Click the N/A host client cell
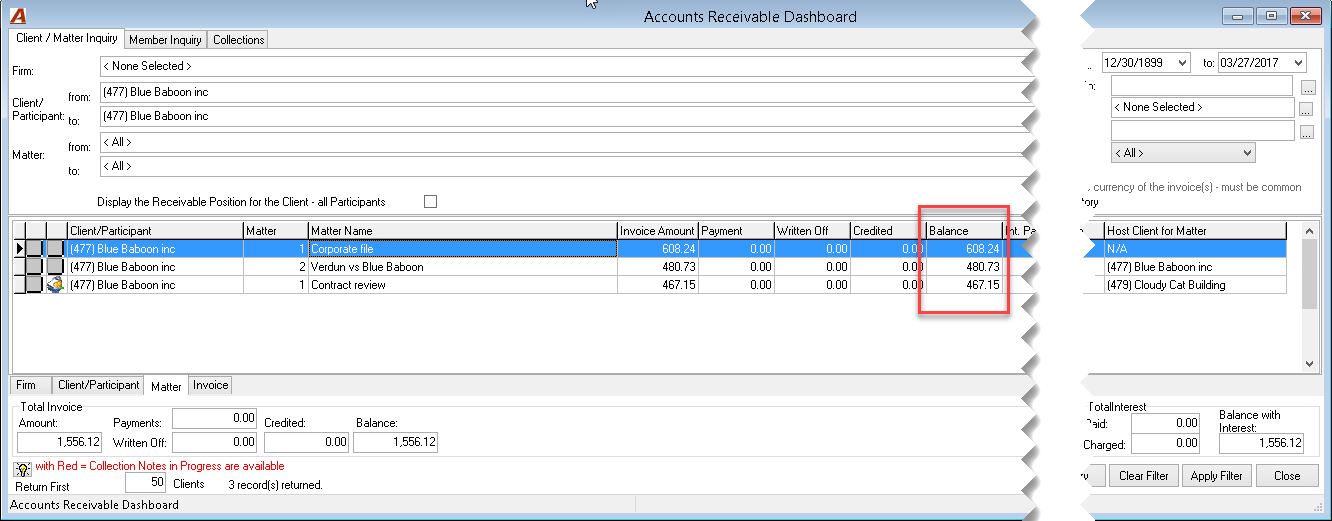1332x521 pixels. [x=1194, y=249]
